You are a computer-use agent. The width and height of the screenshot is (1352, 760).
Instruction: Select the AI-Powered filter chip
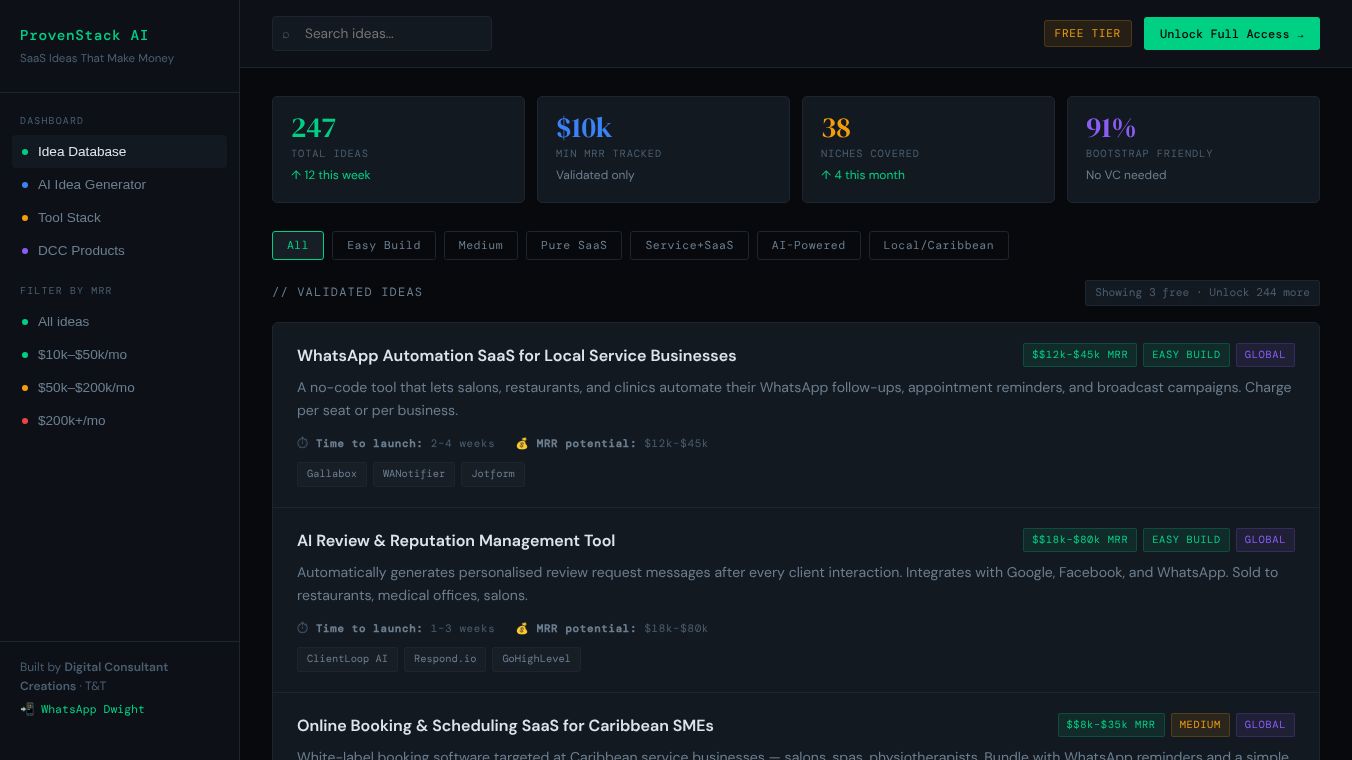click(809, 245)
